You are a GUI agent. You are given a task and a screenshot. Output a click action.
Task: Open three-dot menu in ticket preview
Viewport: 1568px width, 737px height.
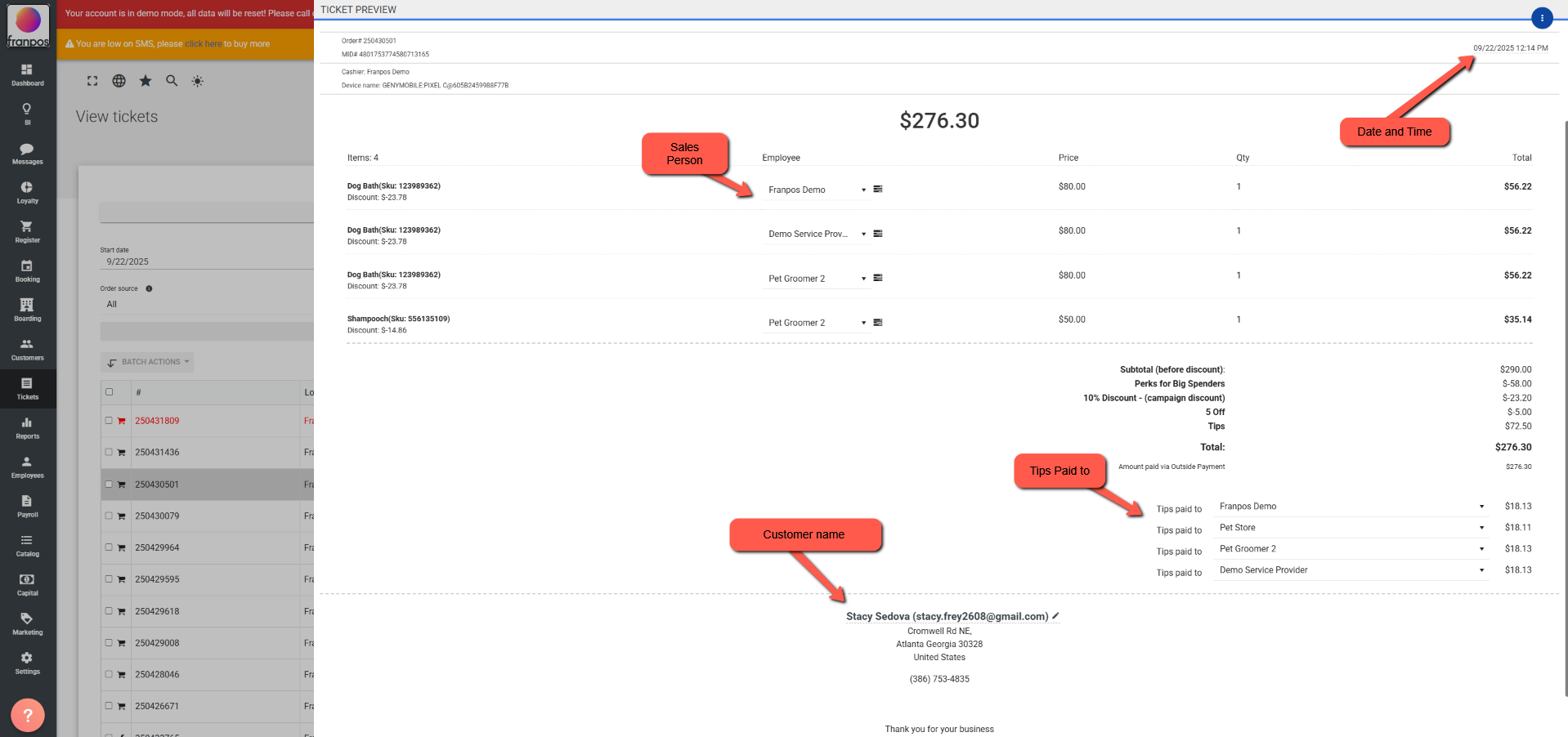1541,18
